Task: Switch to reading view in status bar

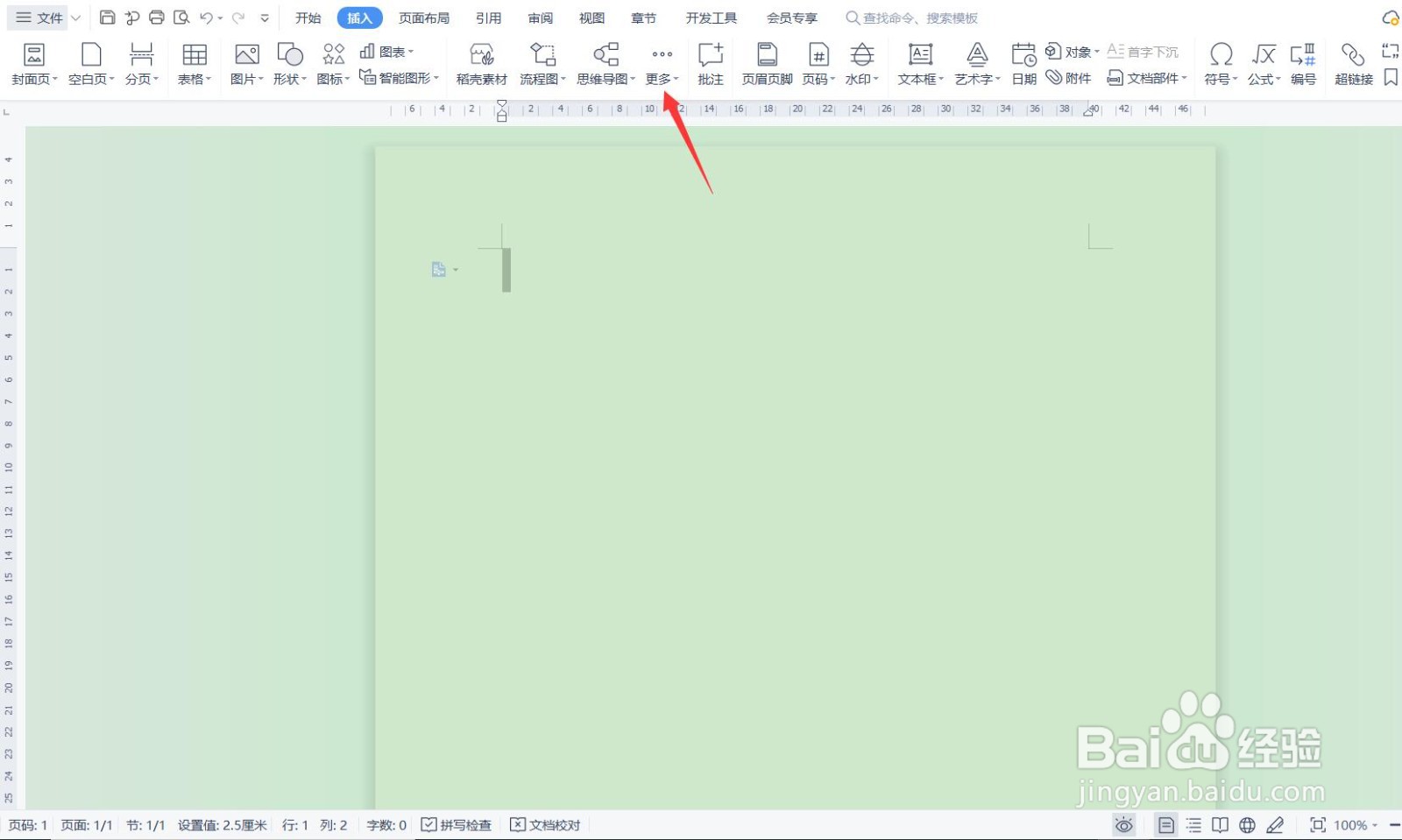Action: click(x=1220, y=825)
